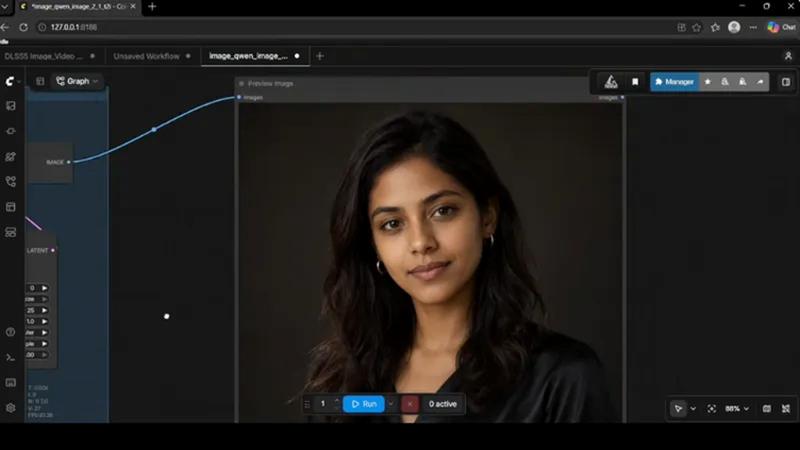The width and height of the screenshot is (800, 450).
Task: Click the fit view icon
Action: point(712,409)
